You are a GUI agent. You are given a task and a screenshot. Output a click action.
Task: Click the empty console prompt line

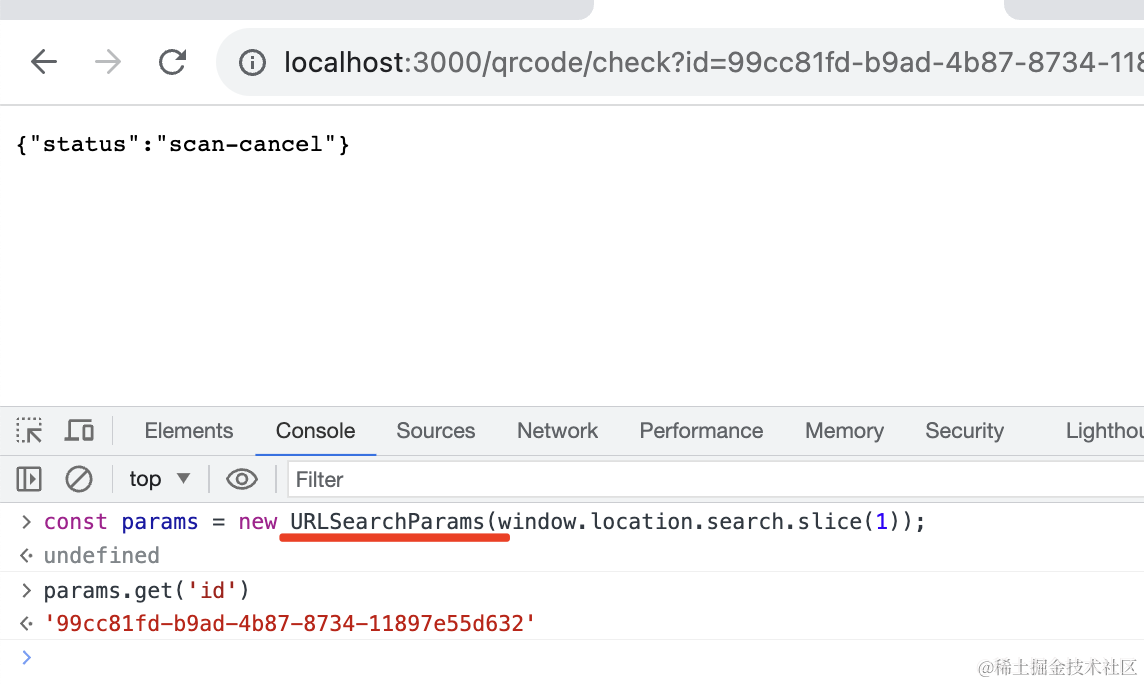click(x=500, y=657)
